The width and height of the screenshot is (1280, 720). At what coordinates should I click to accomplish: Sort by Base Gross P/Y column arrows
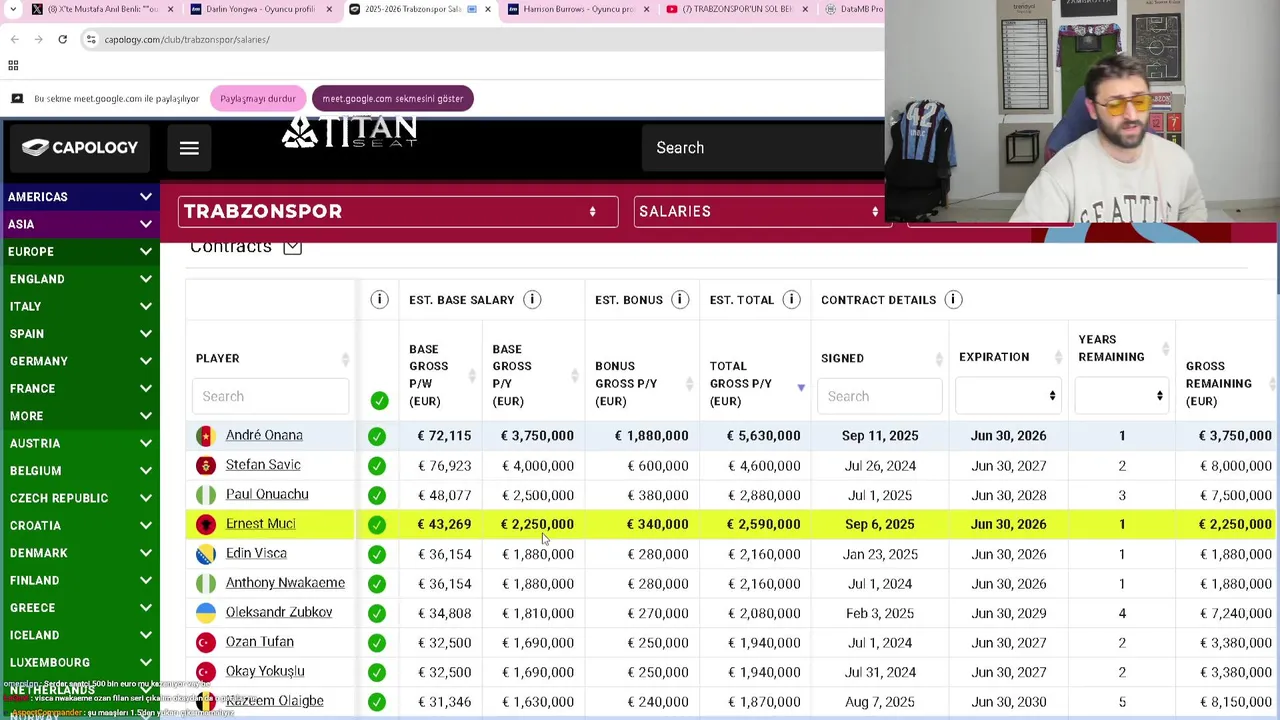[x=574, y=376]
